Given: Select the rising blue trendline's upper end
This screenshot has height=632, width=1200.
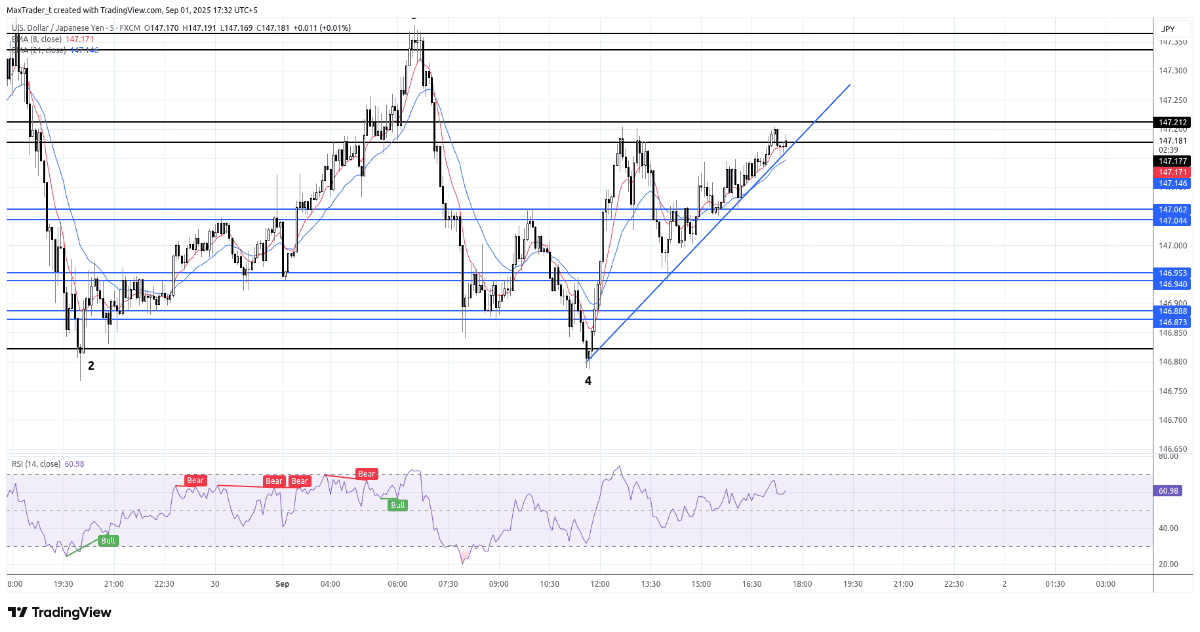Looking at the screenshot, I should coord(850,85).
